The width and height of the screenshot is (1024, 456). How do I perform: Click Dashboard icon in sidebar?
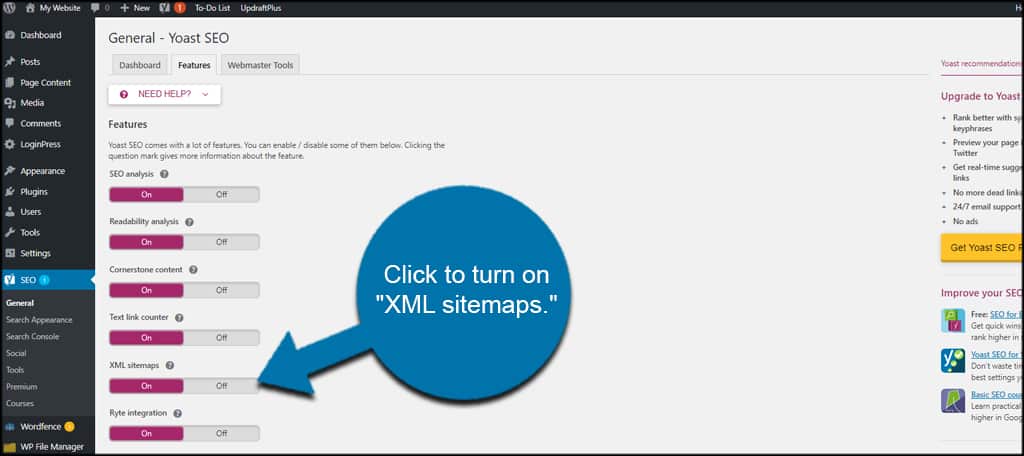(x=10, y=35)
